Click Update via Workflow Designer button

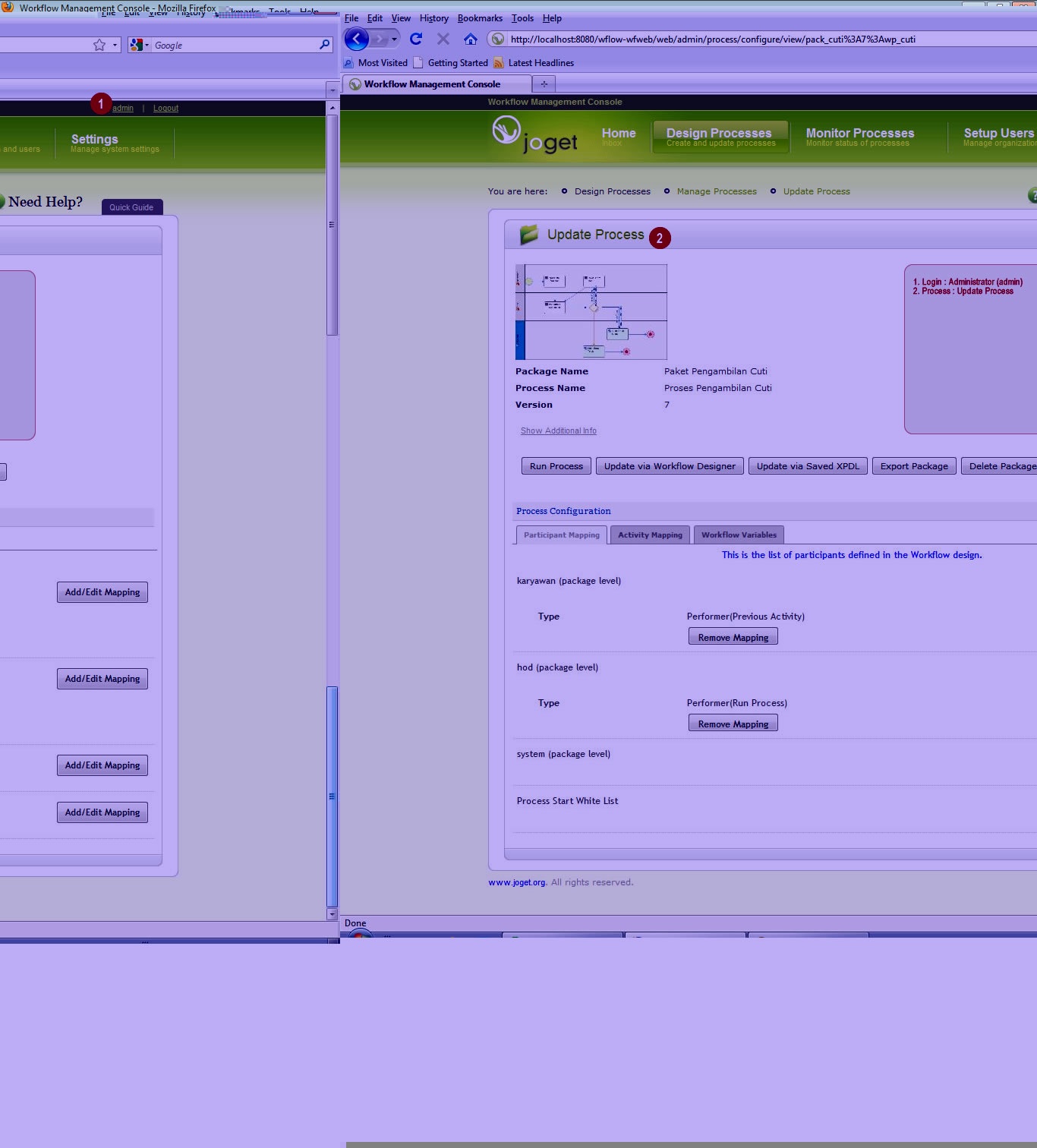(670, 466)
